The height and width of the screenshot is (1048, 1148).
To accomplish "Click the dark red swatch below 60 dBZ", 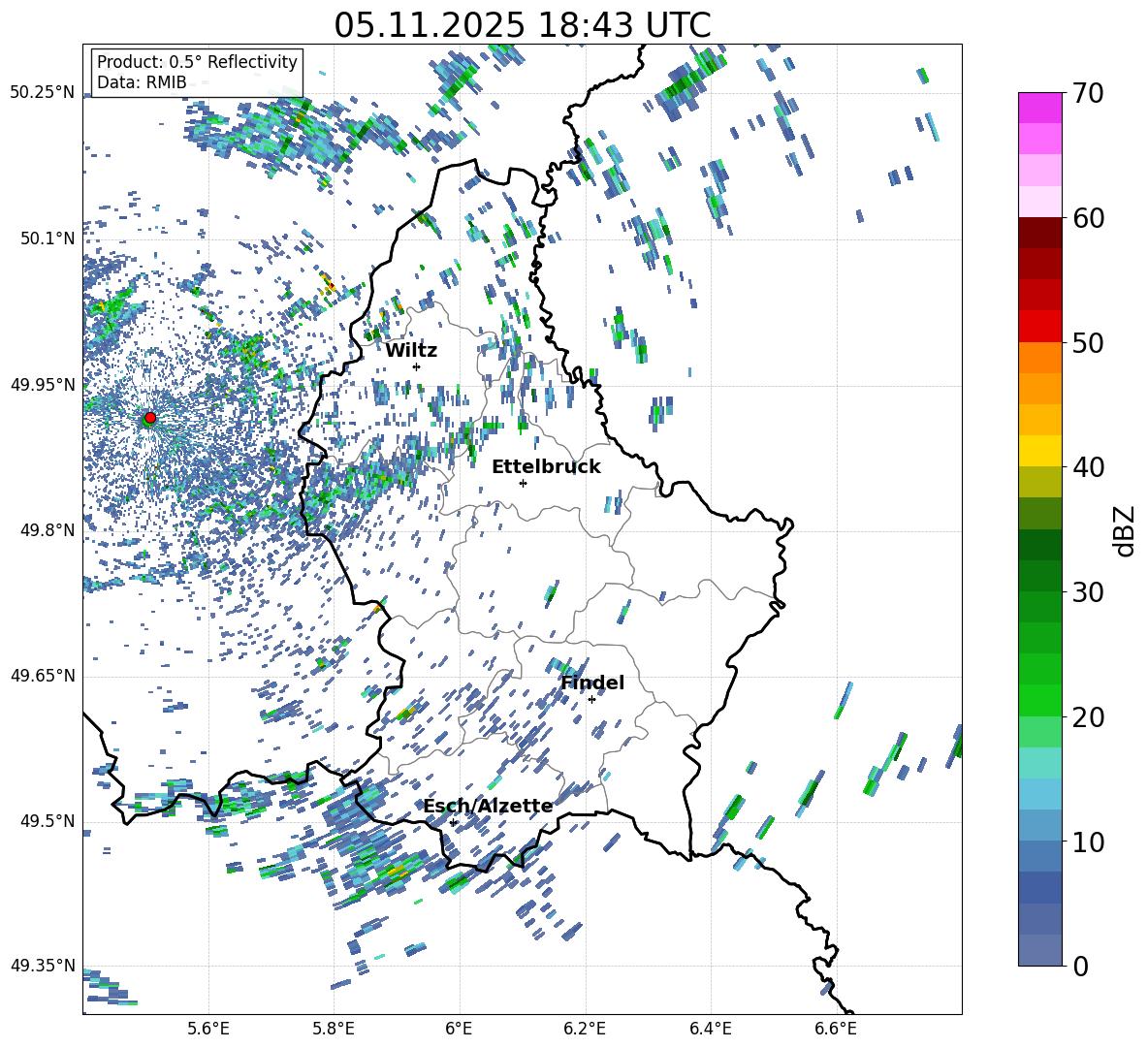I will (1039, 233).
